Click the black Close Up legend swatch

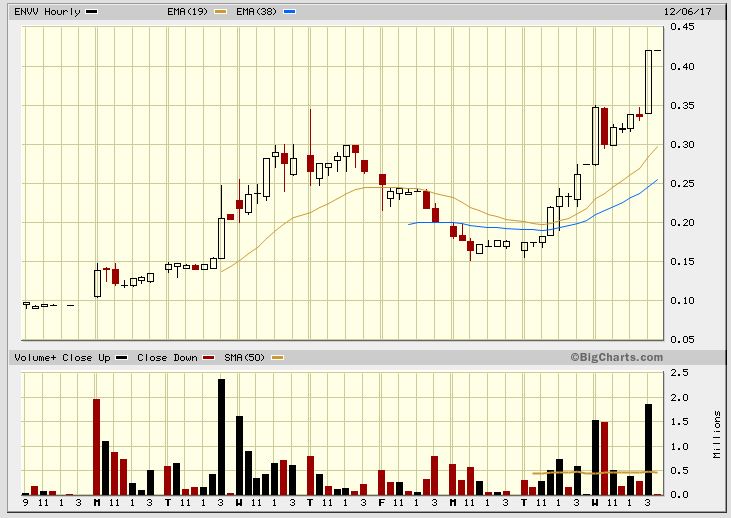tap(122, 358)
